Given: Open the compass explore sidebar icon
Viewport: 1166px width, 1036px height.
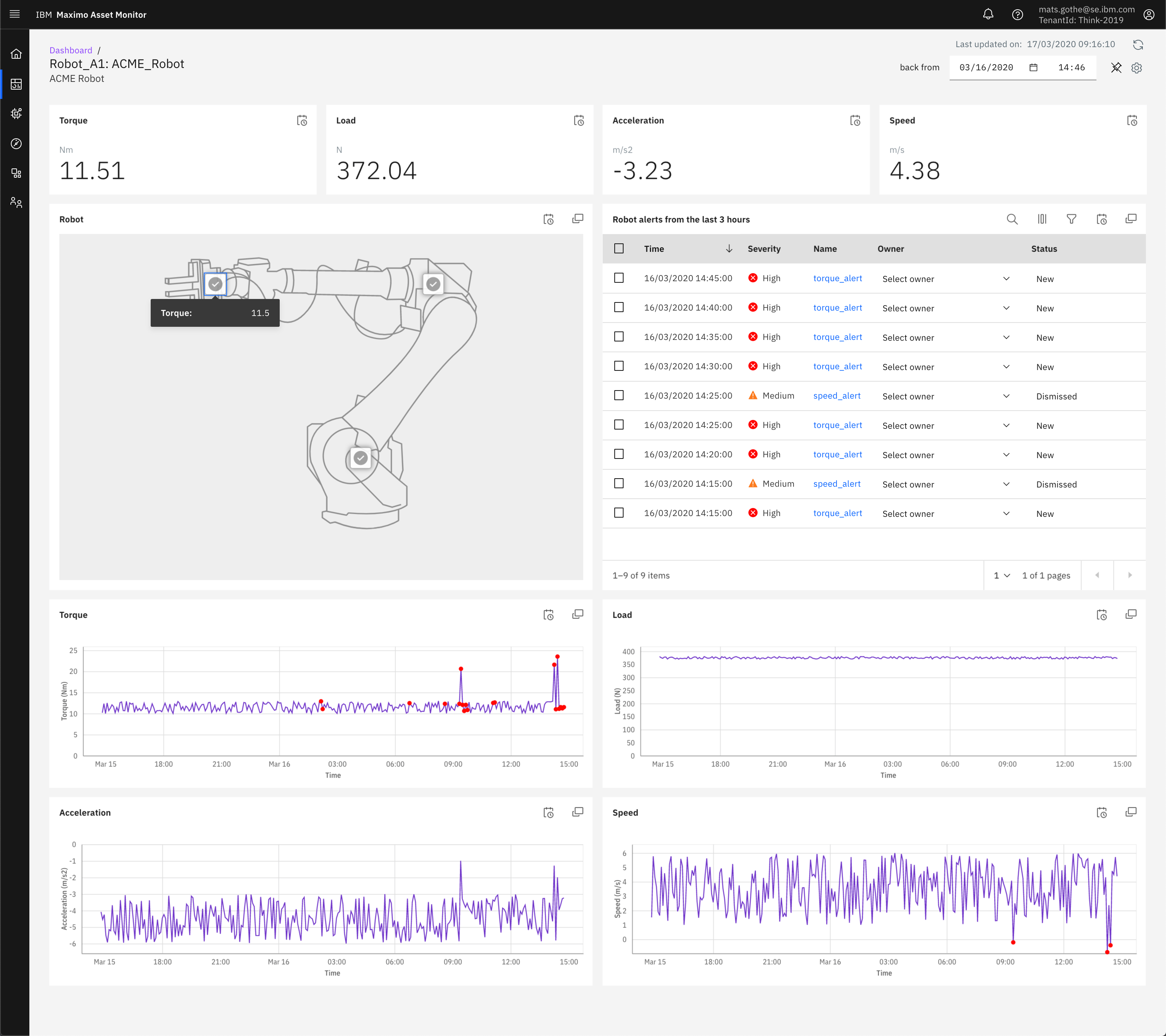Looking at the screenshot, I should tap(16, 143).
